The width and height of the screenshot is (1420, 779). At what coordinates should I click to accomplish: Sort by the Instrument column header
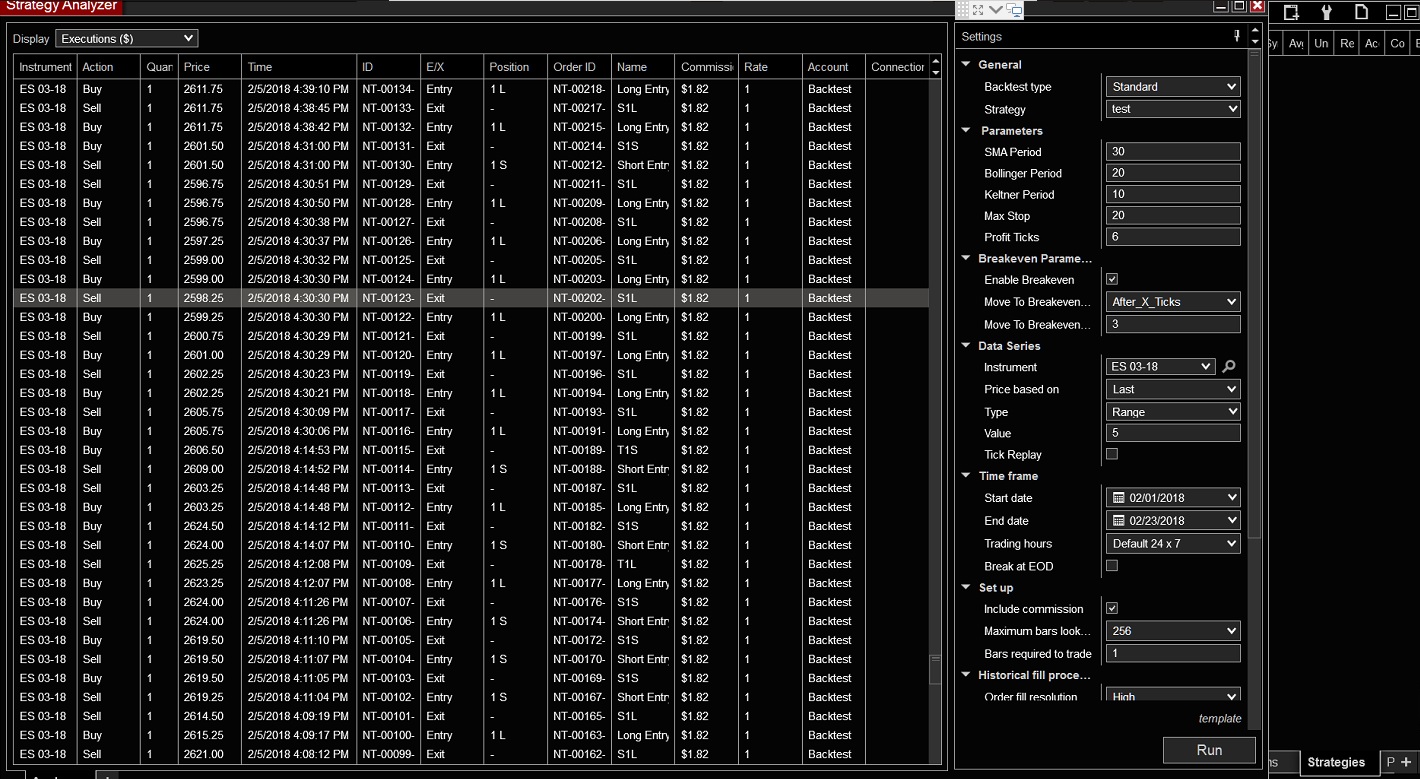point(46,67)
